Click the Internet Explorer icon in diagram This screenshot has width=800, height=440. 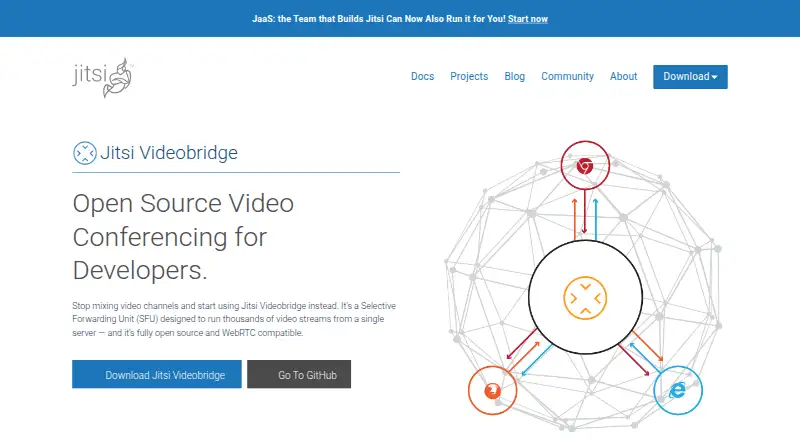[x=678, y=390]
